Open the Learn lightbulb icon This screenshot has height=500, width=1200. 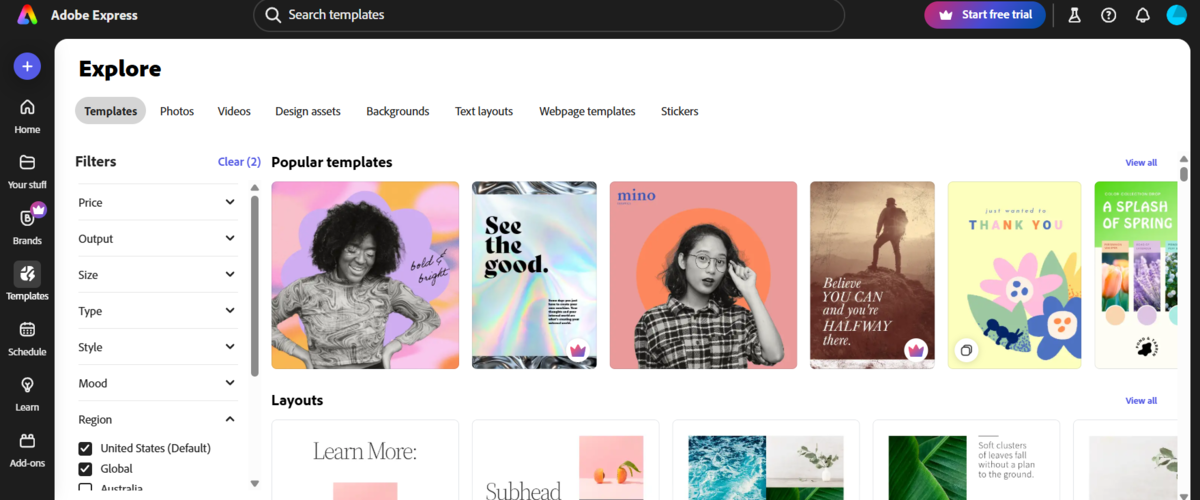tap(27, 386)
